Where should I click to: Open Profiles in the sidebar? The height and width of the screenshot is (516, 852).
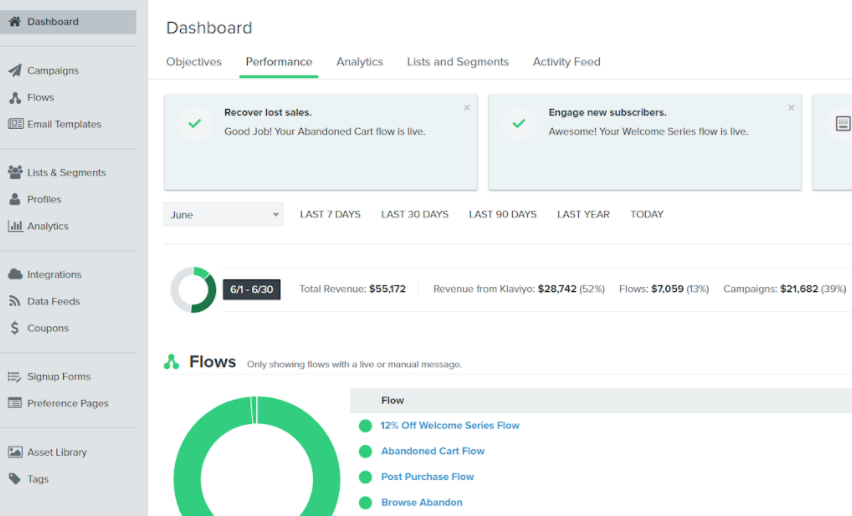tap(44, 199)
